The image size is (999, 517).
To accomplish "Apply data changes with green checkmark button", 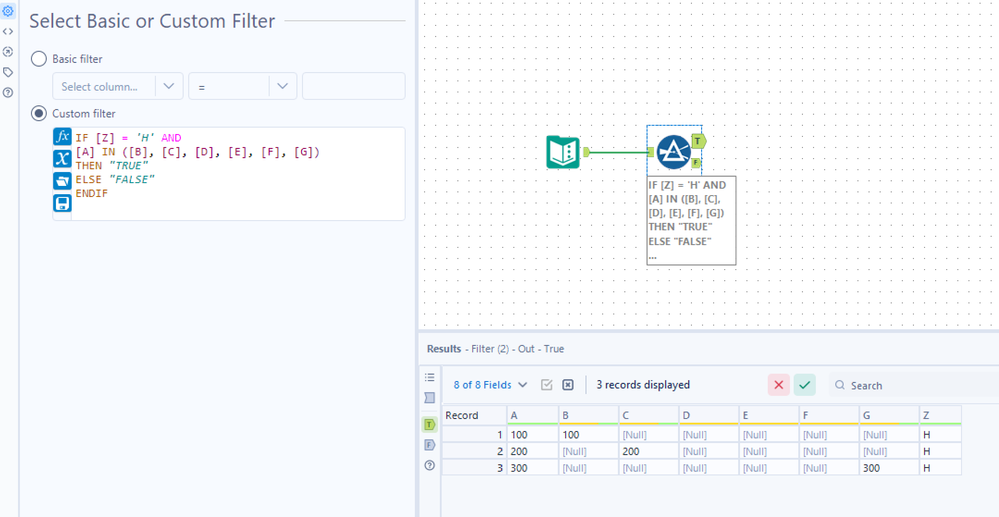I will coord(805,385).
